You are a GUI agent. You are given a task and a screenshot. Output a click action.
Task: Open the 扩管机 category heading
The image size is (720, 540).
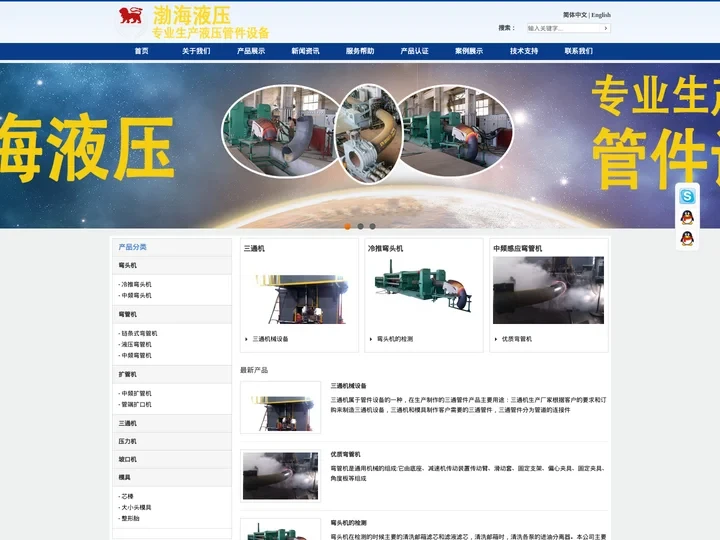tap(128, 374)
